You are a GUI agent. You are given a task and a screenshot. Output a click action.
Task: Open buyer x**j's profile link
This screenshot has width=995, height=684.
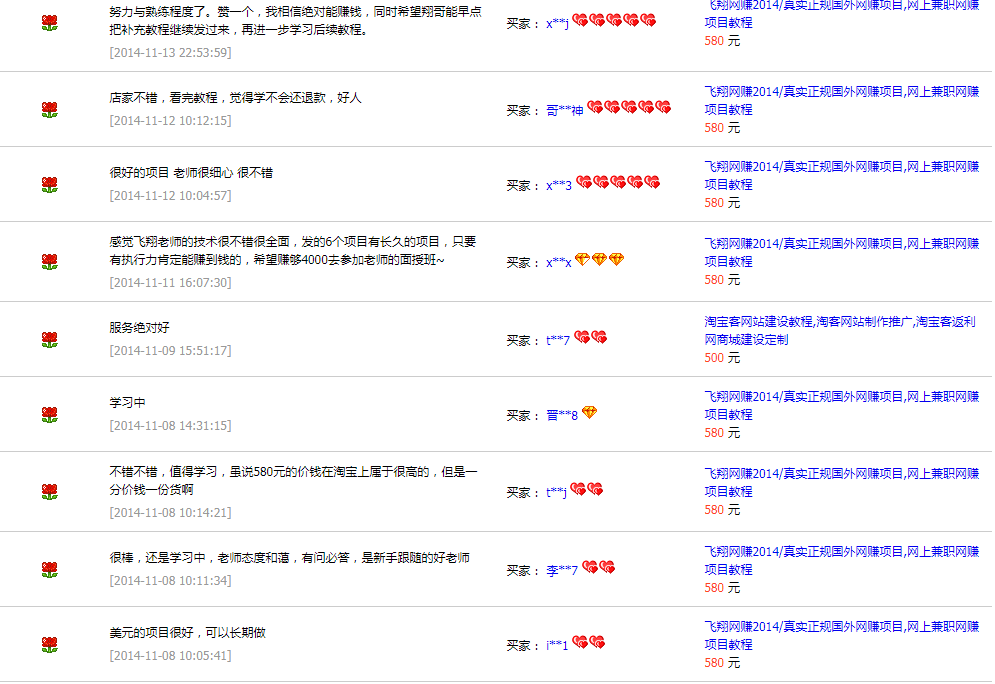coord(557,23)
